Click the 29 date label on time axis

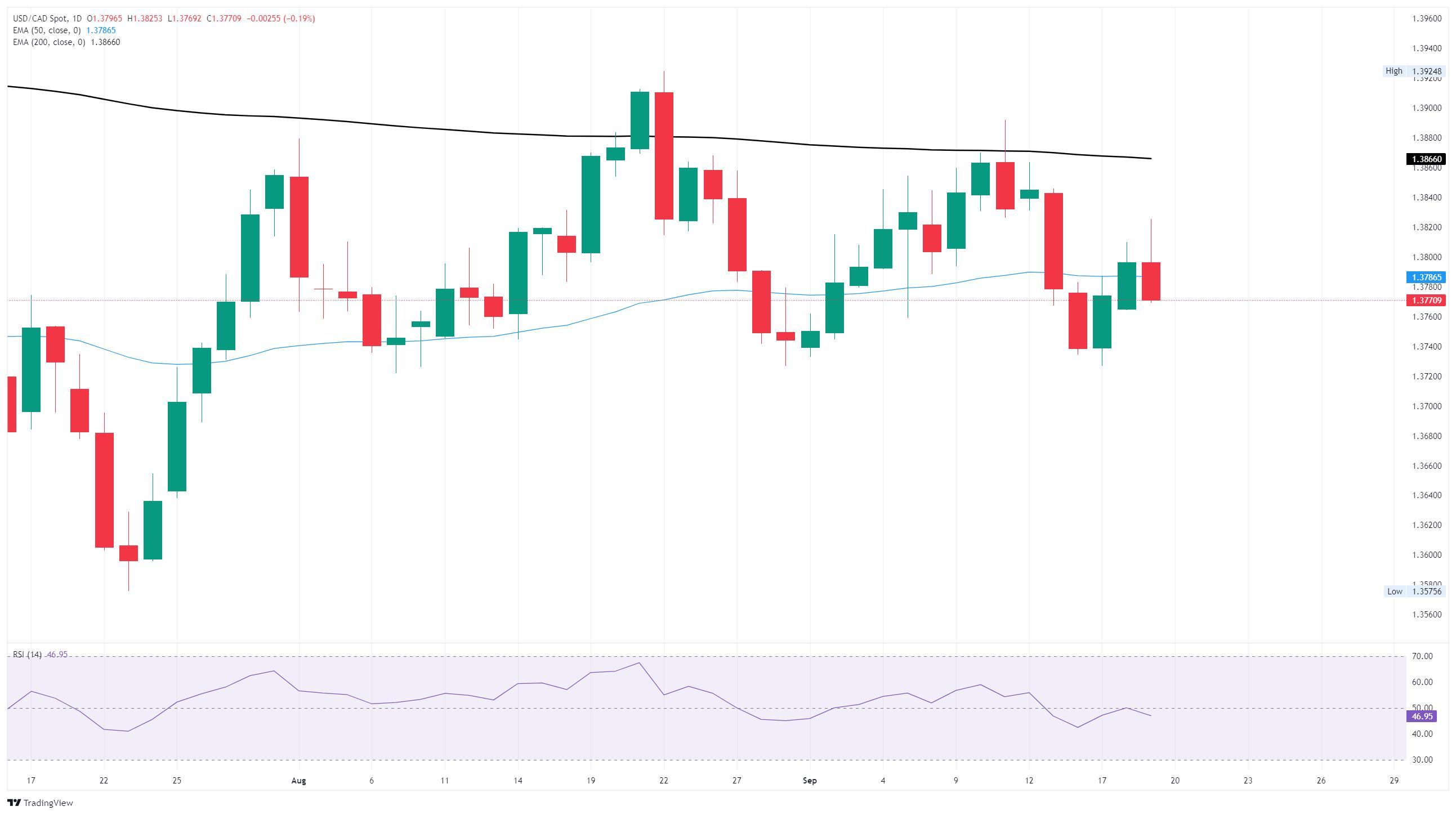coord(1394,781)
